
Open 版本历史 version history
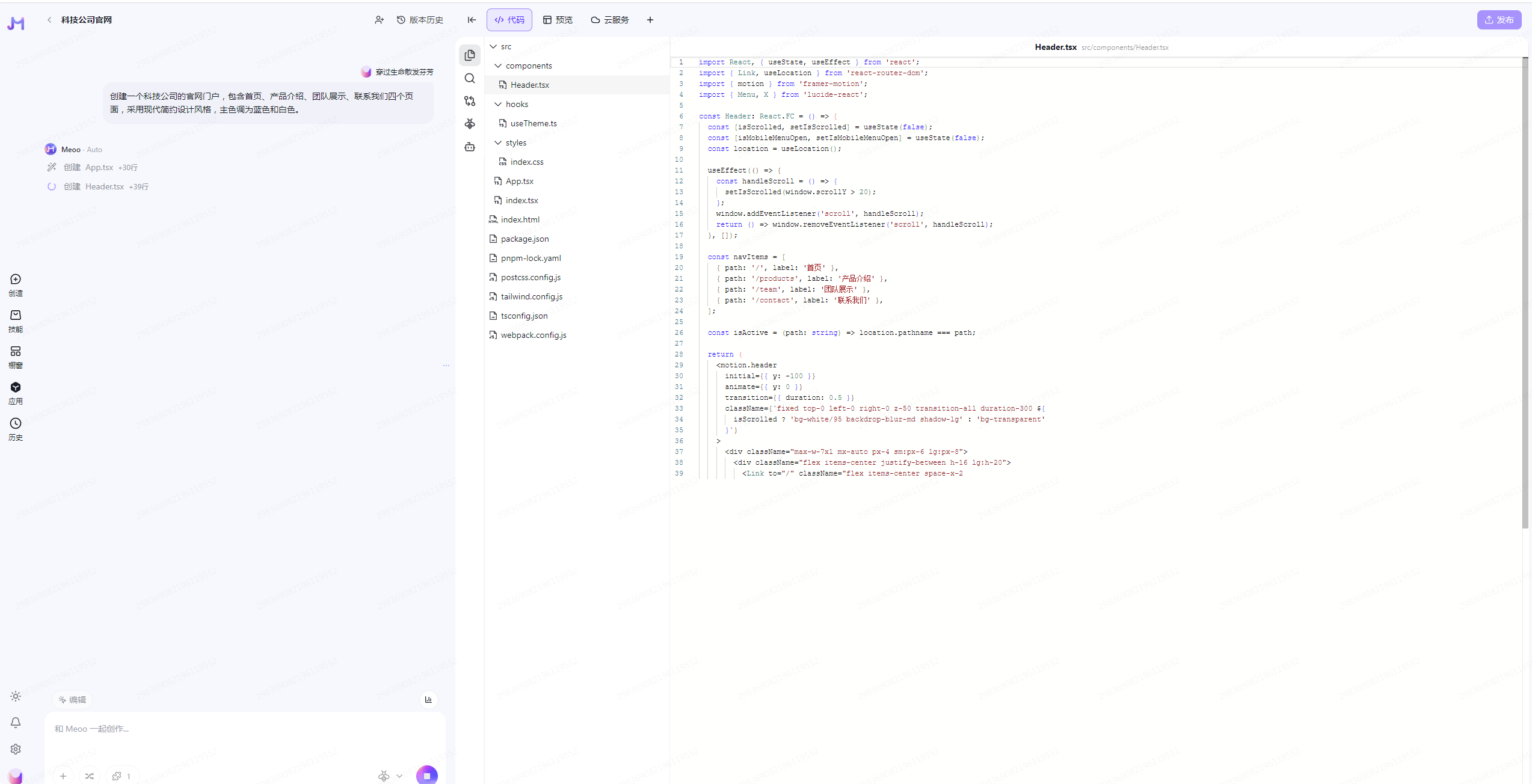(420, 20)
